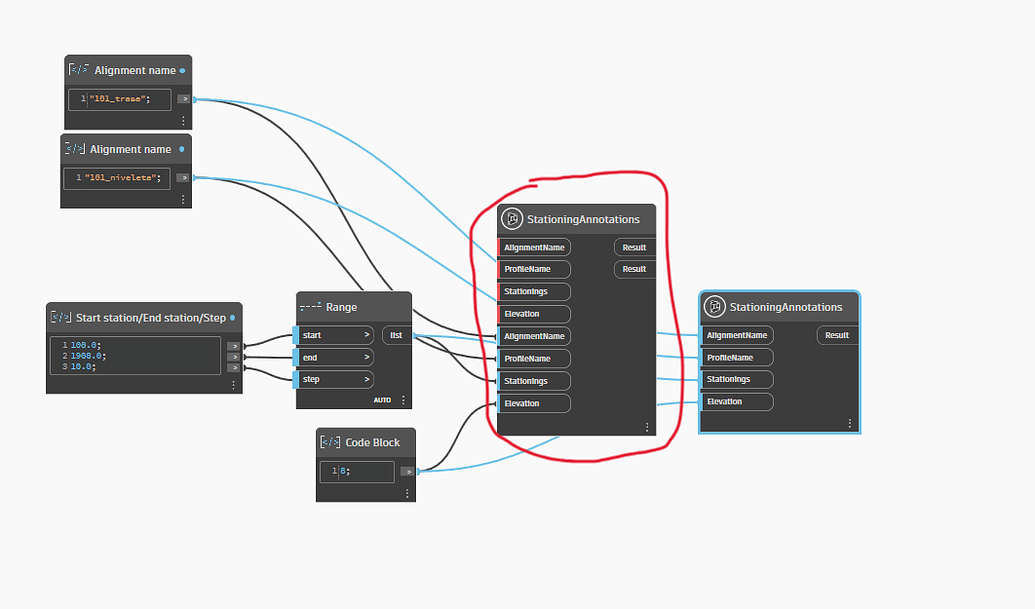Viewport: 1035px width, 609px height.
Task: Open the three-dot options menu on the Range node
Action: 403,399
